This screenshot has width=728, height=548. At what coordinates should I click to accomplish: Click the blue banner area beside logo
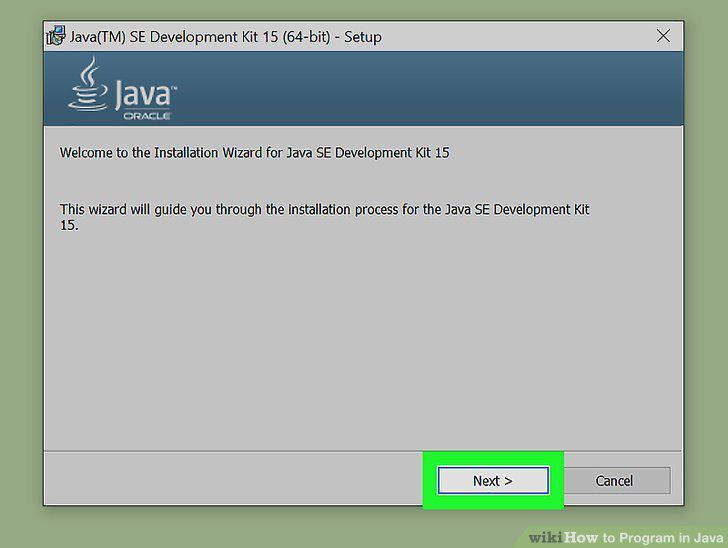427,88
